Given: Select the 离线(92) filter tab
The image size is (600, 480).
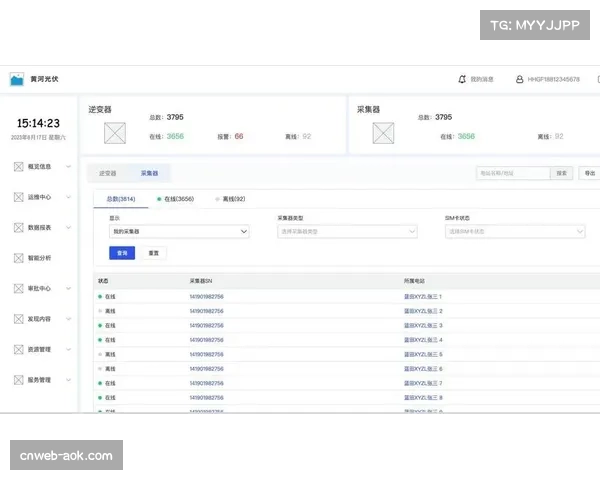Looking at the screenshot, I should [x=230, y=199].
